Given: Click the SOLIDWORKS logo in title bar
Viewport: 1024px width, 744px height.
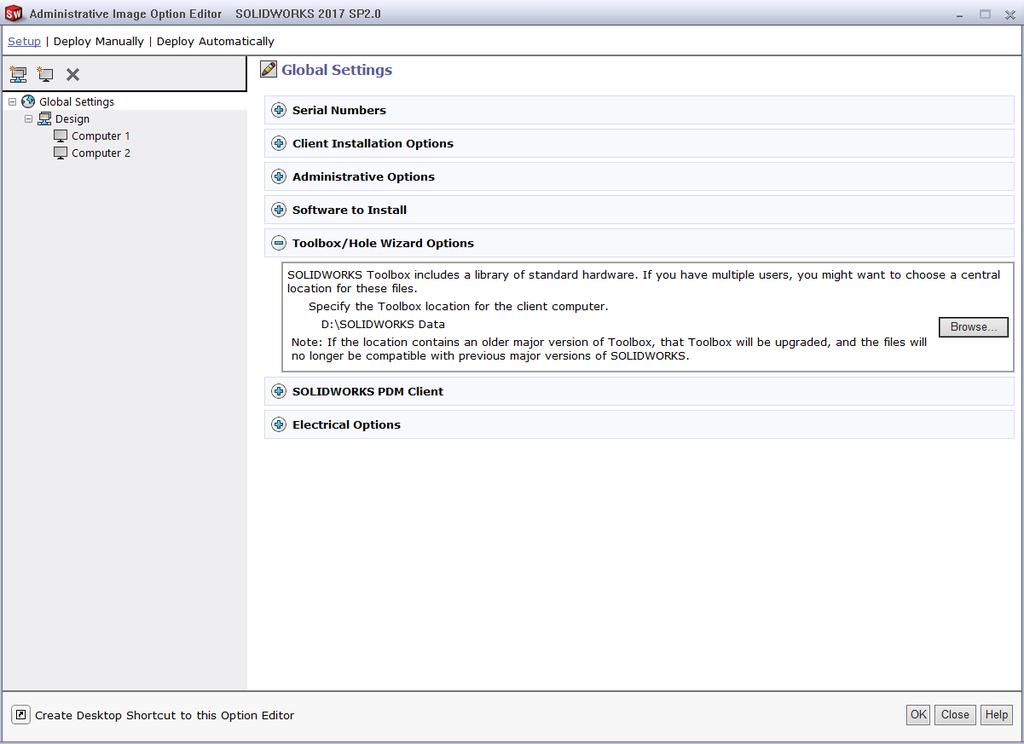Looking at the screenshot, I should pyautogui.click(x=13, y=13).
